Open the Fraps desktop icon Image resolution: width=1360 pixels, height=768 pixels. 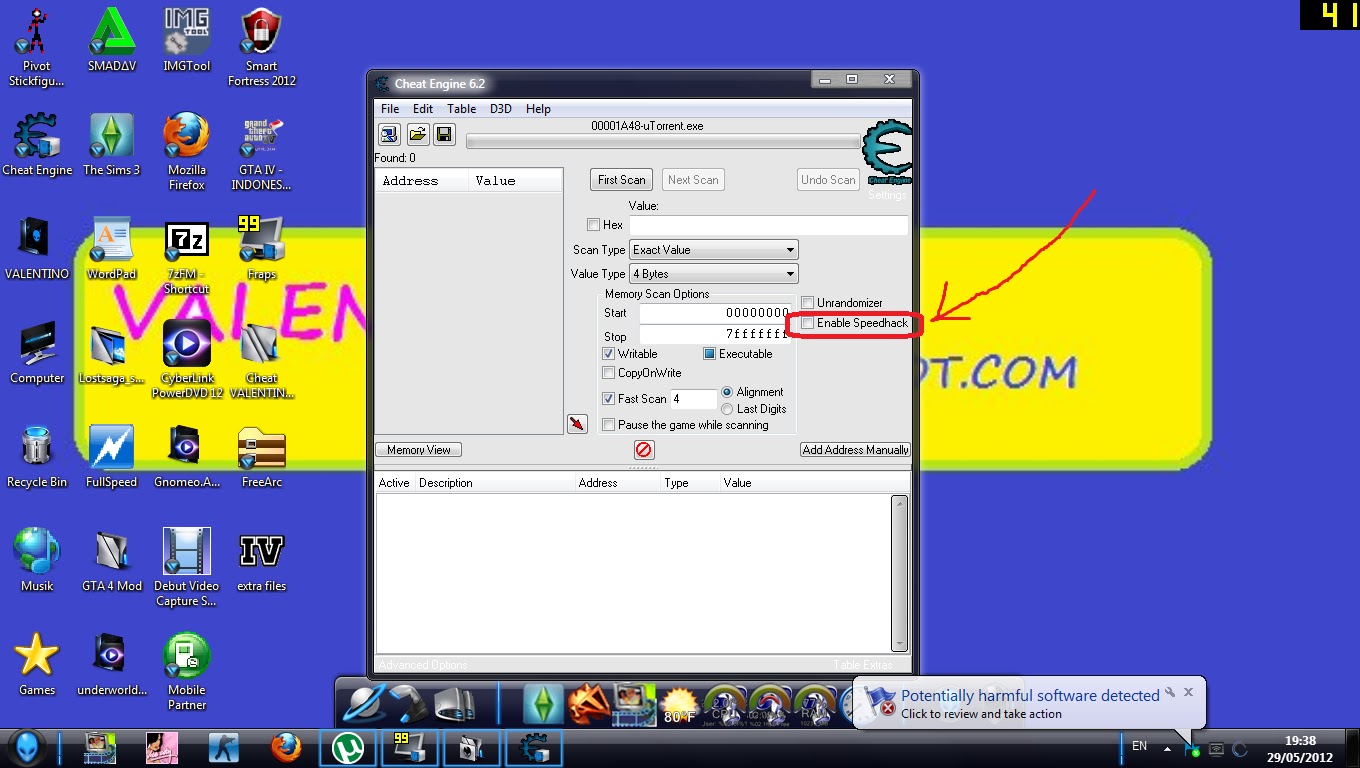click(262, 249)
